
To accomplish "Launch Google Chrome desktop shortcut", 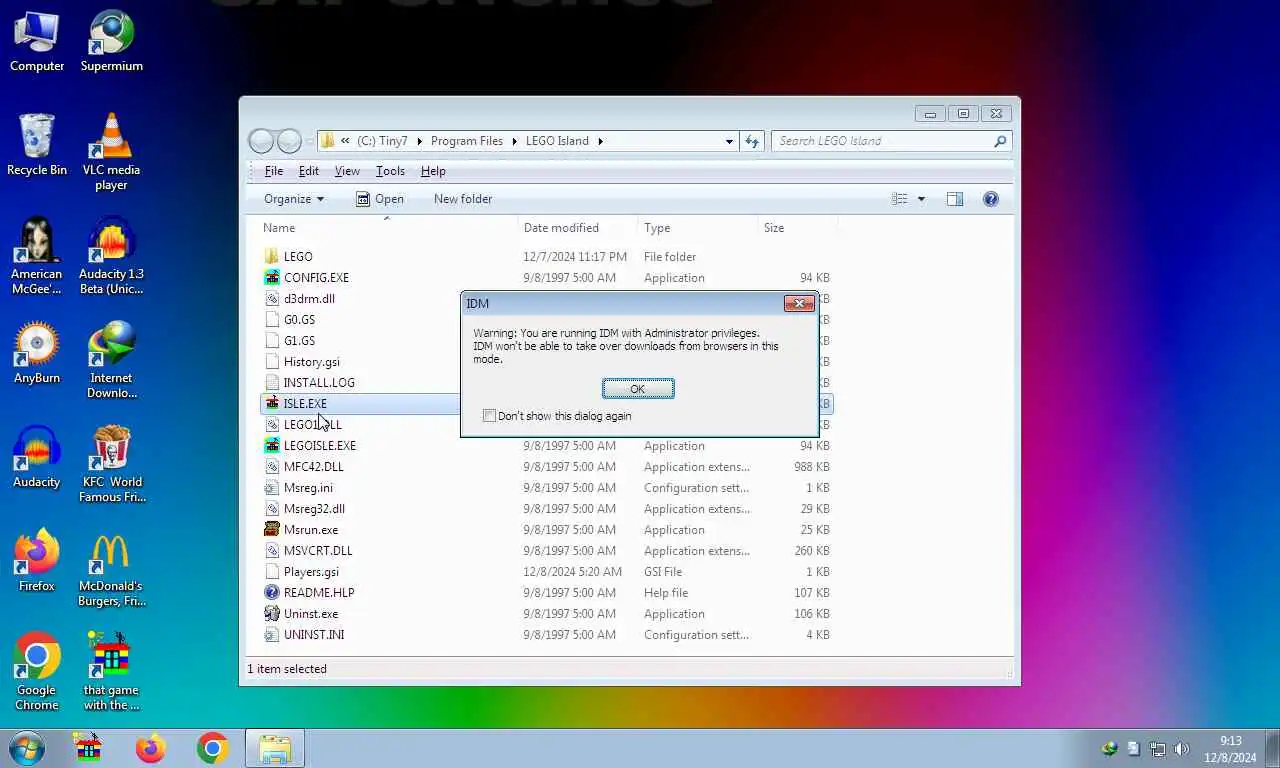I will click(37, 672).
